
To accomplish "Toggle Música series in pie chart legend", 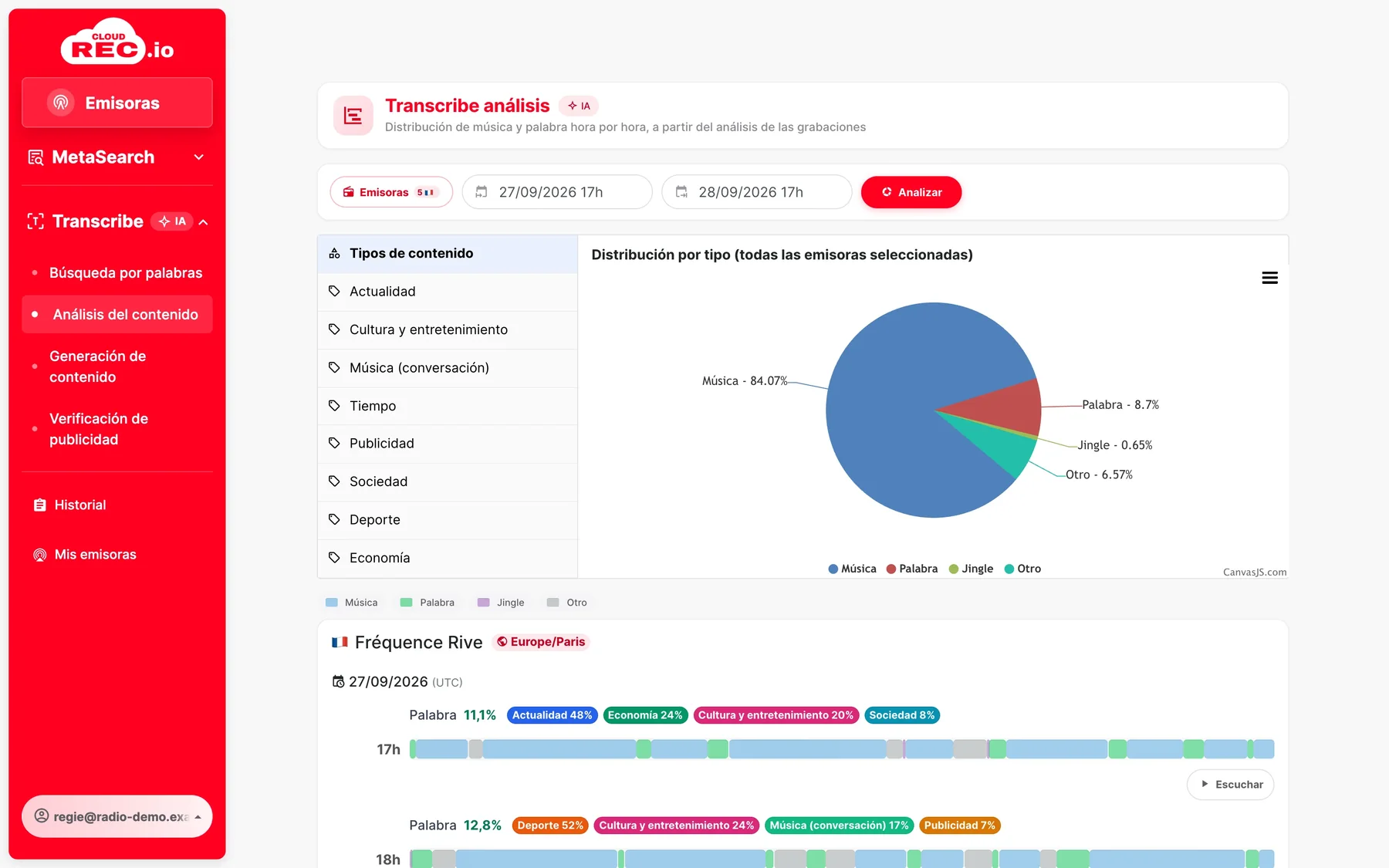I will point(852,569).
